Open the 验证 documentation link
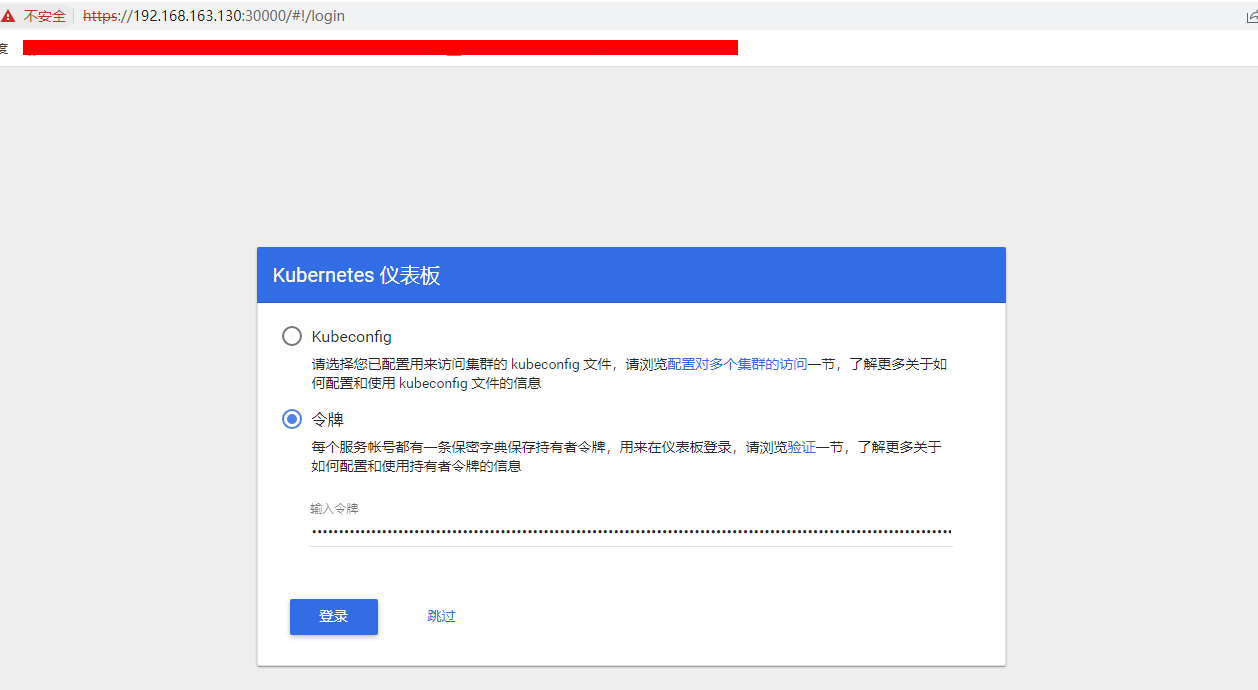1258x690 pixels. pos(802,447)
